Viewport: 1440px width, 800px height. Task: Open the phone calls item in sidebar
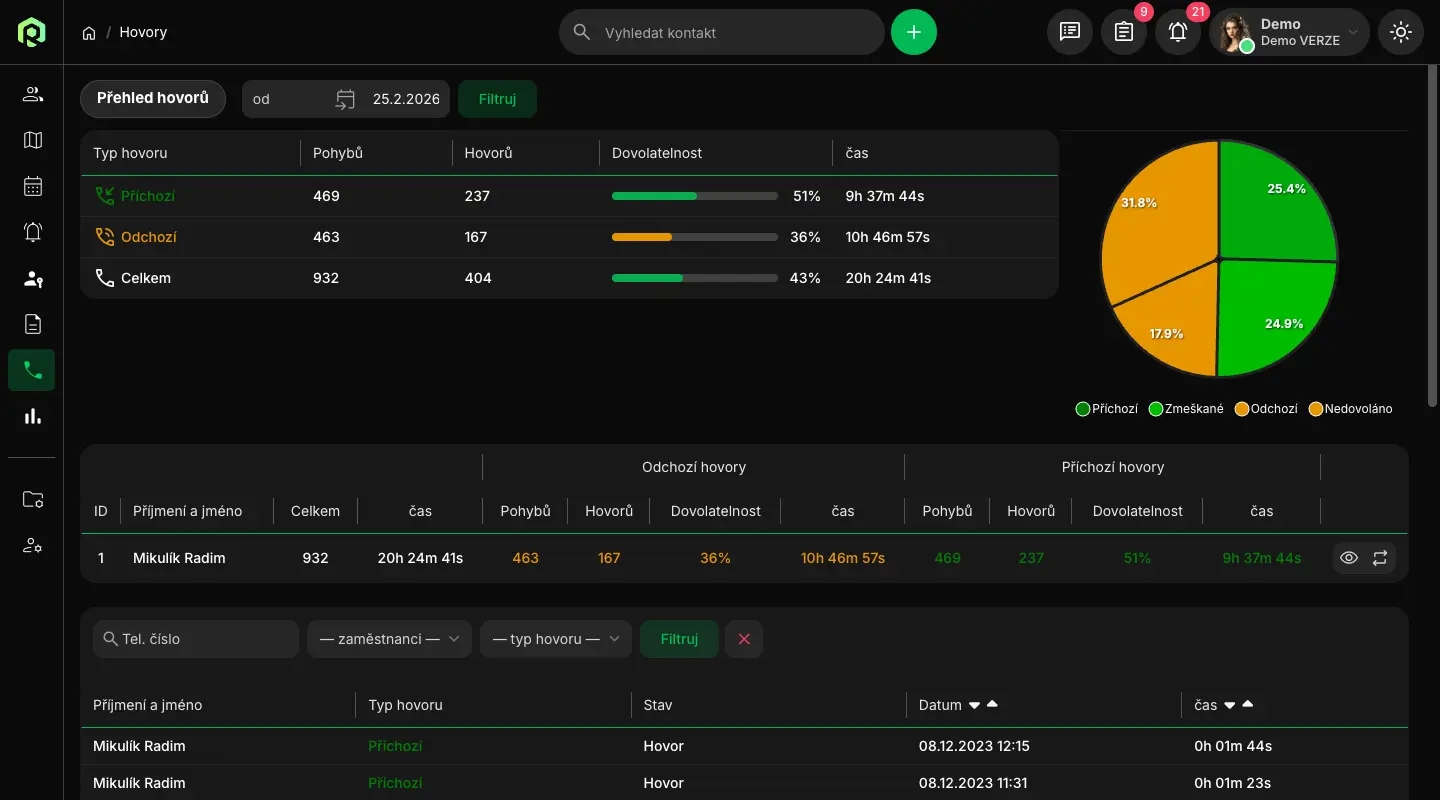(x=33, y=370)
